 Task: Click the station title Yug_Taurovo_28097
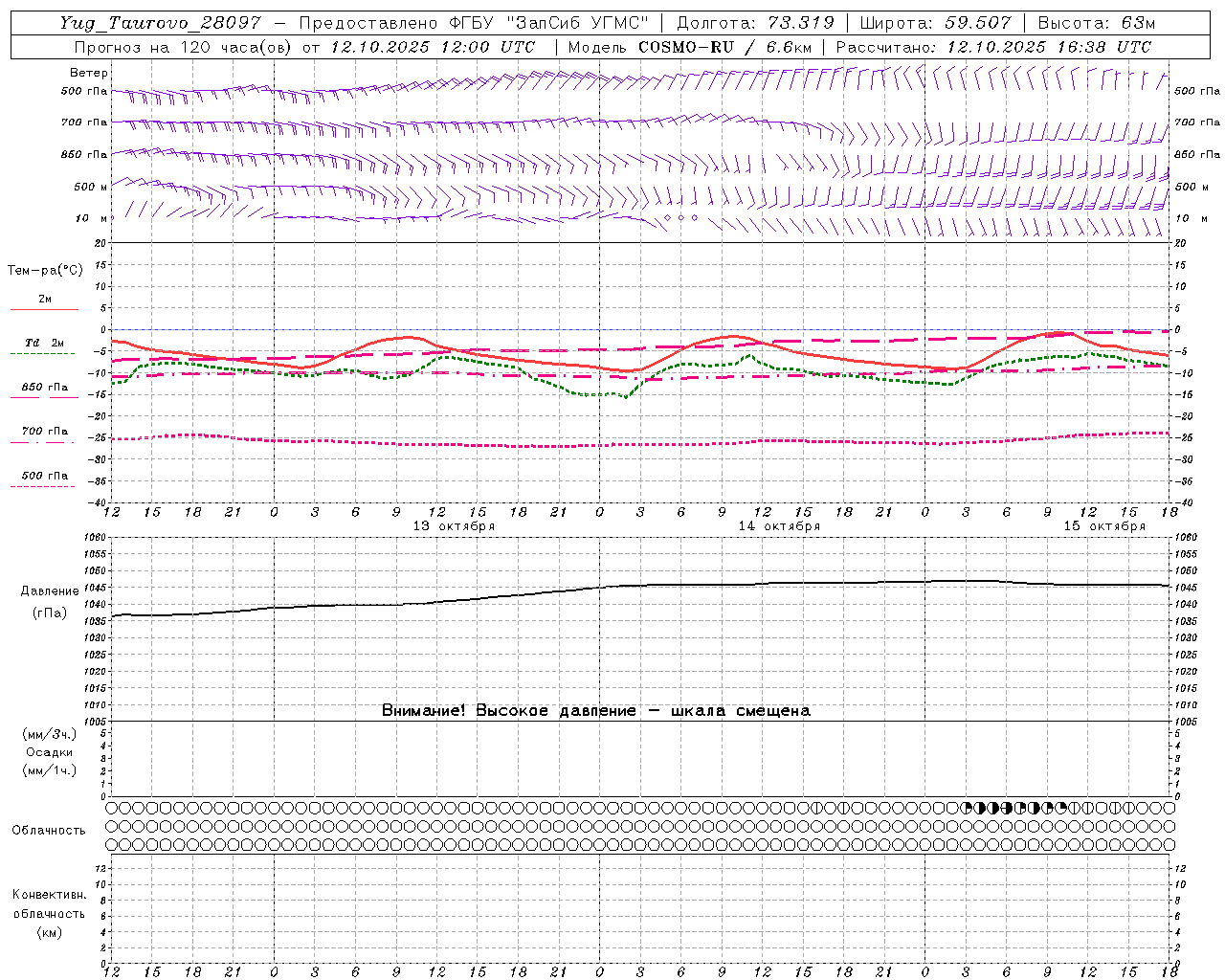[x=160, y=23]
